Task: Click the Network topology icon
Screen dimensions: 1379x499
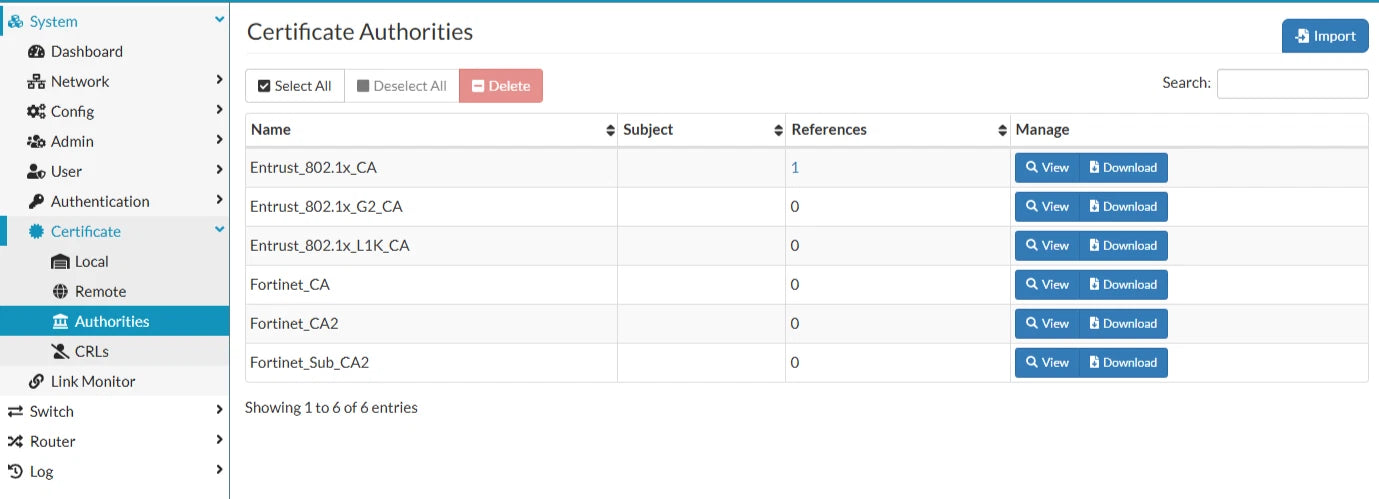Action: pyautogui.click(x=36, y=81)
